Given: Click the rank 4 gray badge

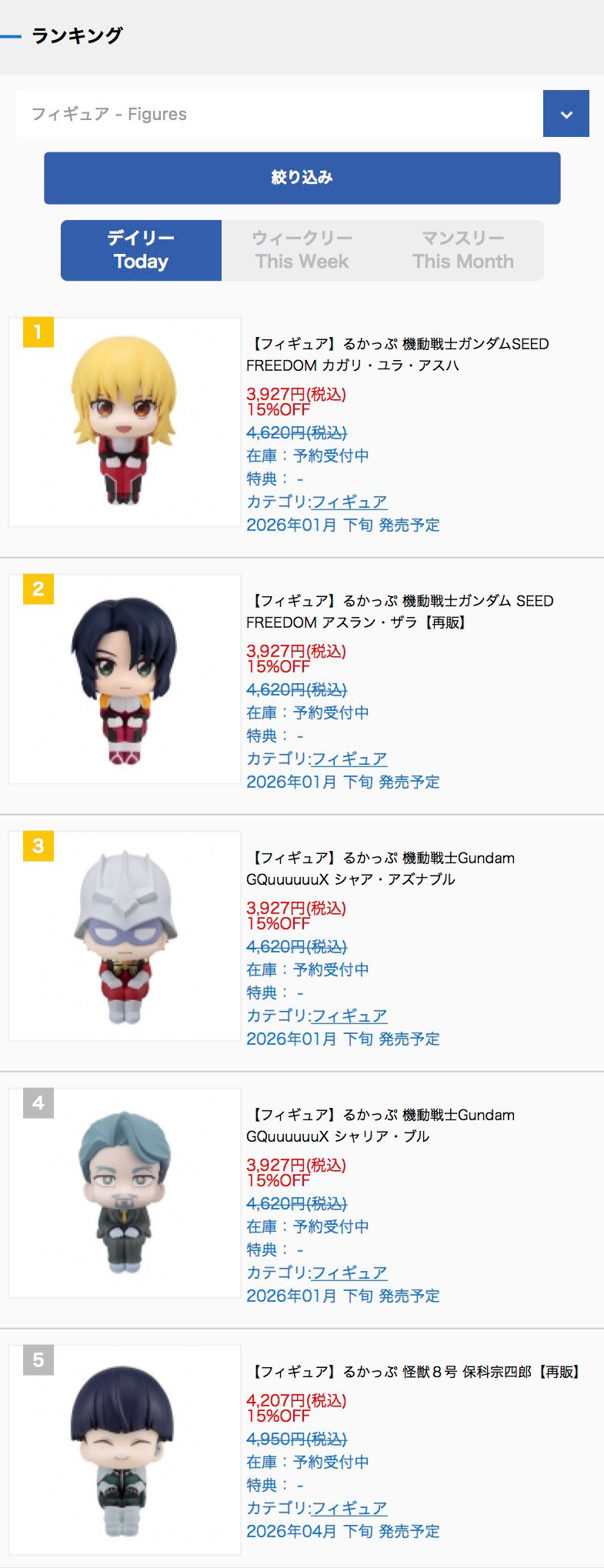Looking at the screenshot, I should tap(38, 1103).
